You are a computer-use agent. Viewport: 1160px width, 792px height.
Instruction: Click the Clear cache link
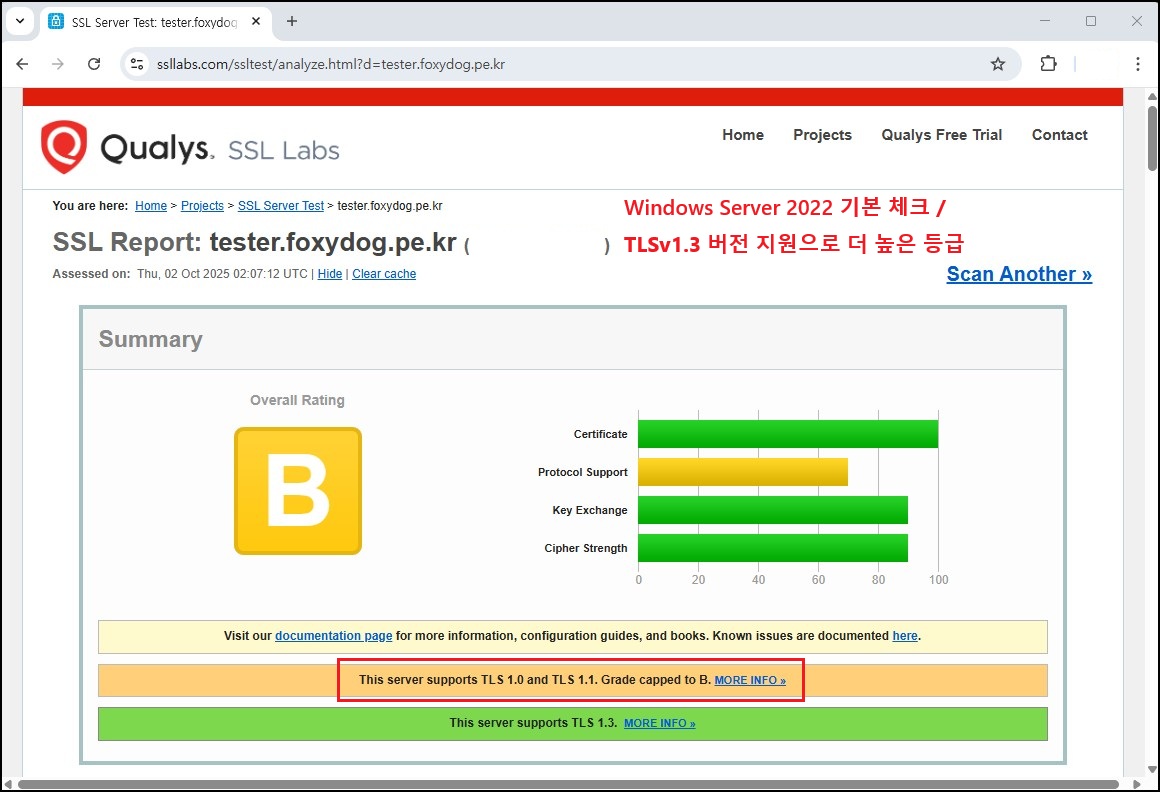pos(384,274)
